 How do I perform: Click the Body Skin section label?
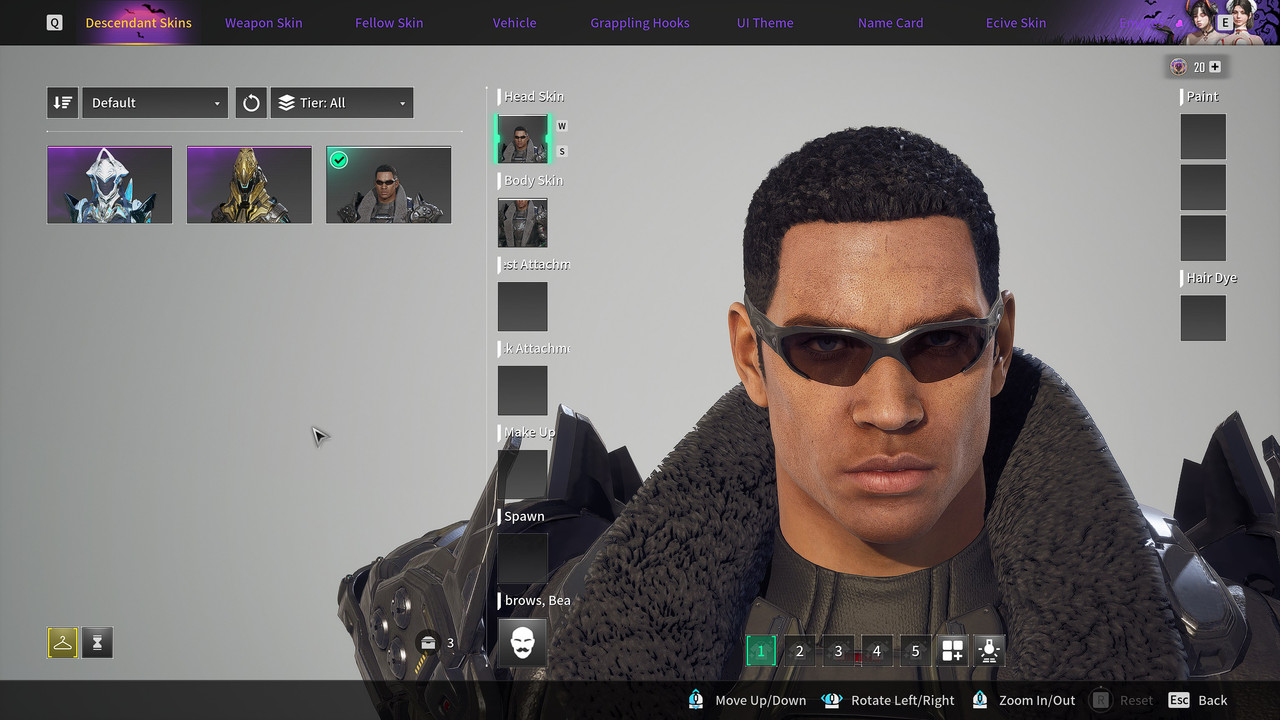(x=534, y=180)
